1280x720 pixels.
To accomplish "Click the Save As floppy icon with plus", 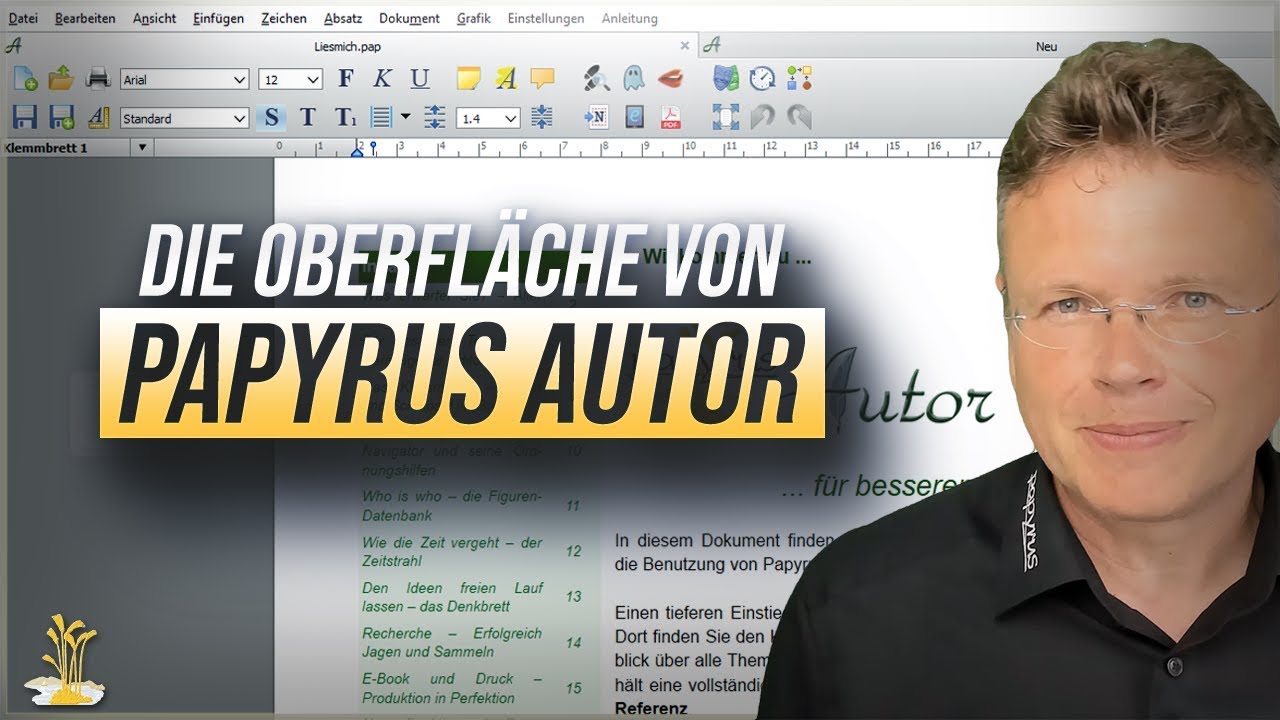I will [x=62, y=117].
